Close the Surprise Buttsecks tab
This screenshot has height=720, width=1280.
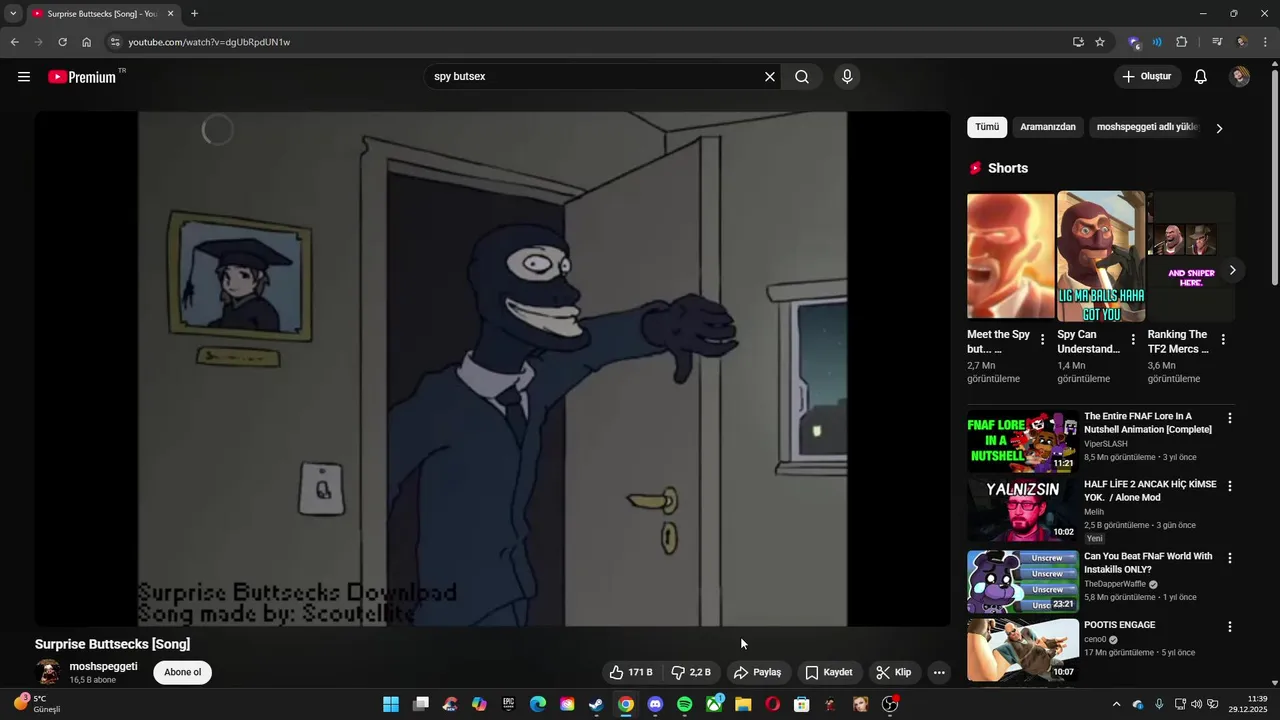coord(170,14)
